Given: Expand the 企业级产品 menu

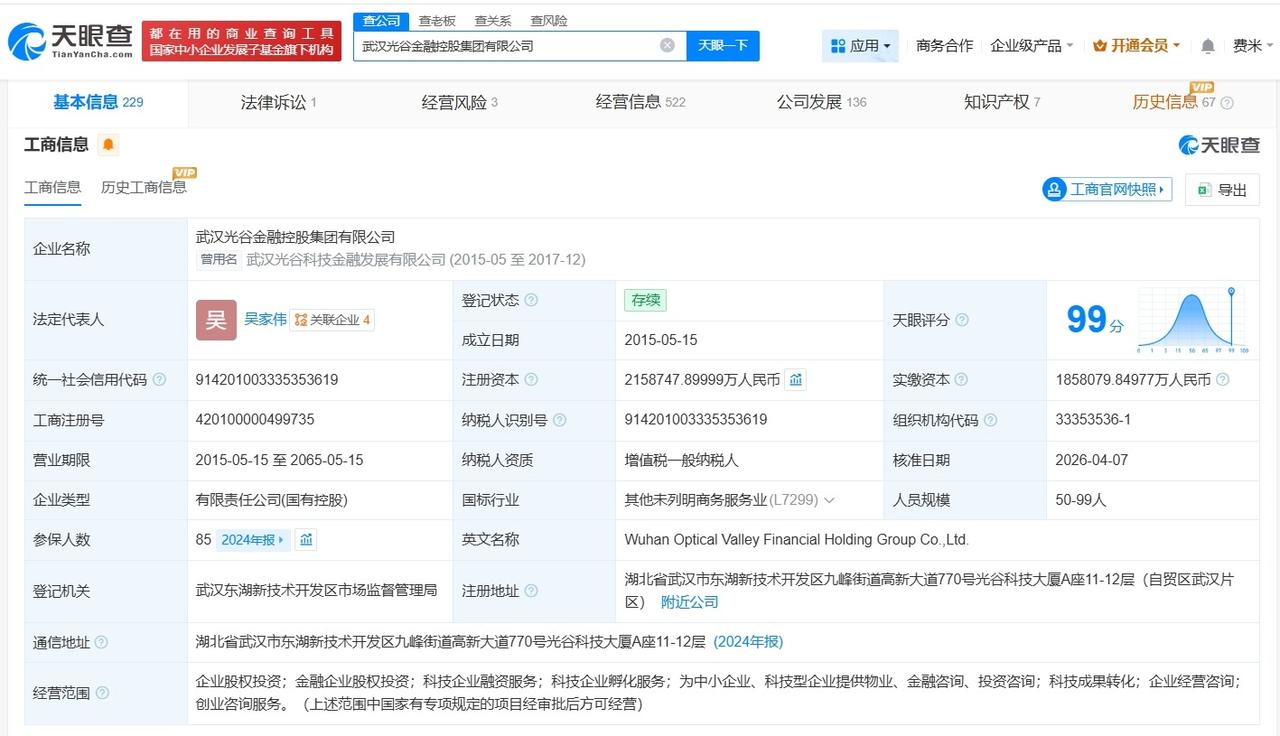Looking at the screenshot, I should (1031, 46).
